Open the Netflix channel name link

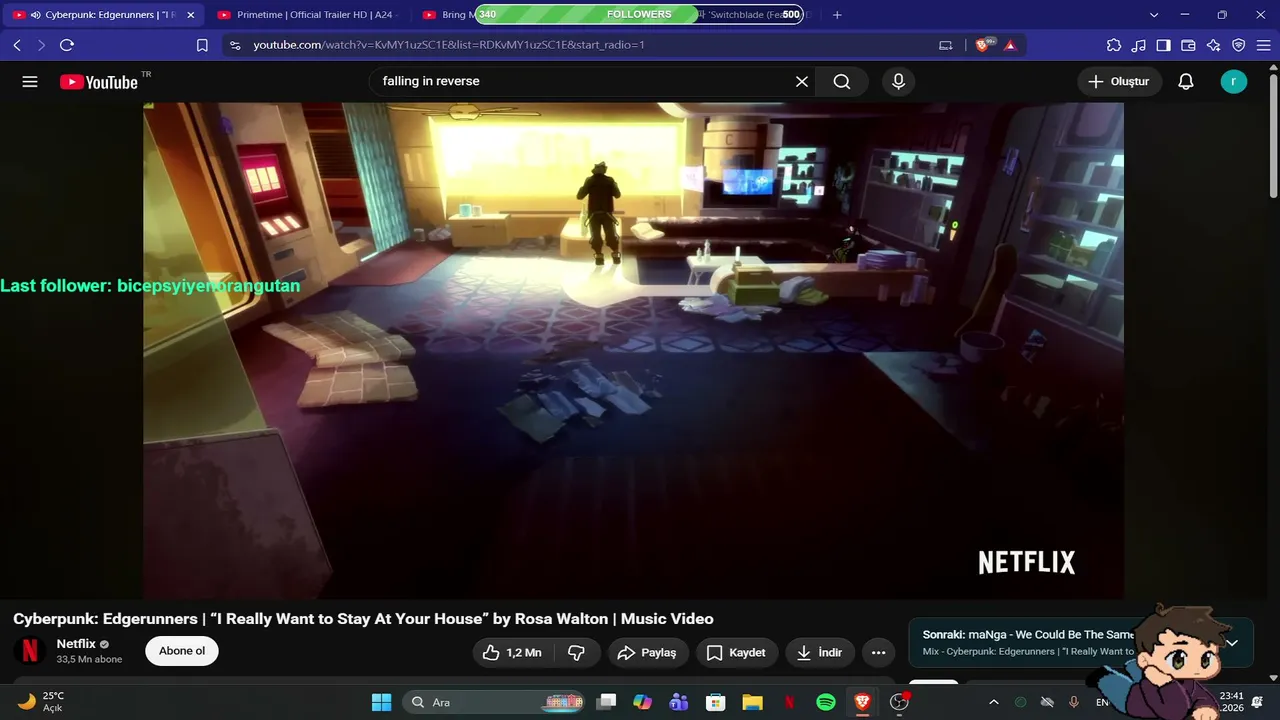pyautogui.click(x=76, y=644)
